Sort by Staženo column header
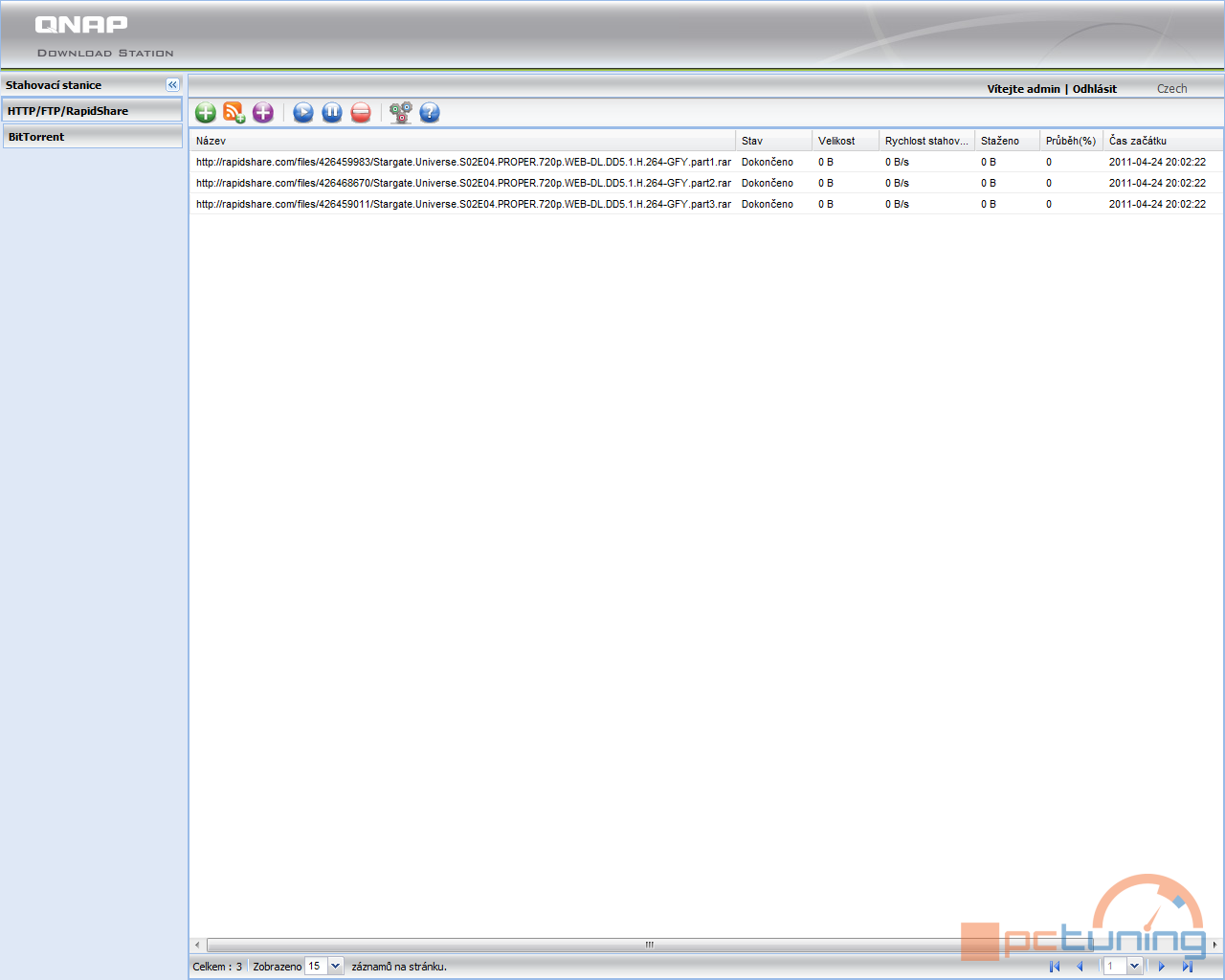This screenshot has width=1225, height=980. [1008, 141]
